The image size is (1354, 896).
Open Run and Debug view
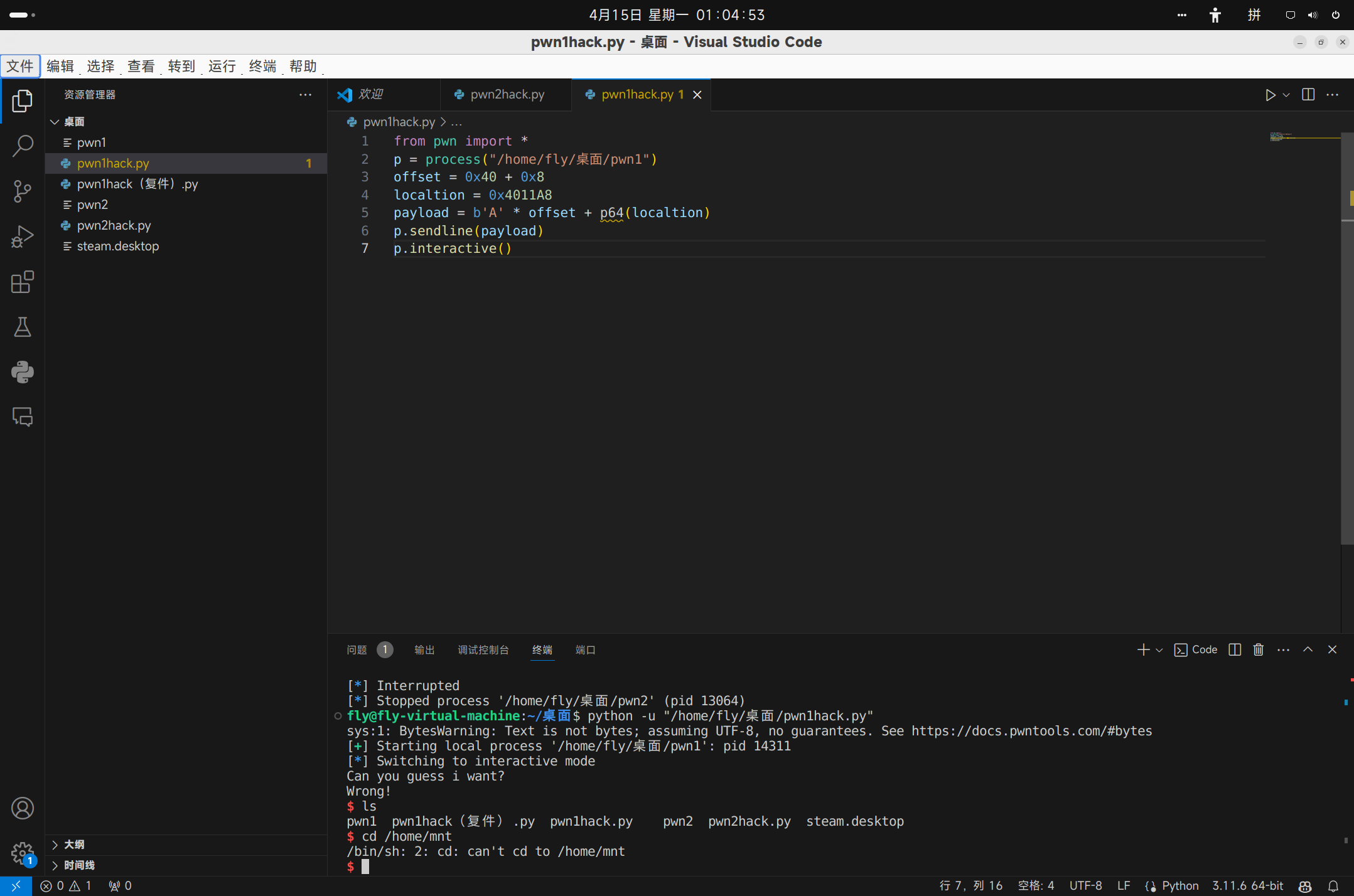23,237
